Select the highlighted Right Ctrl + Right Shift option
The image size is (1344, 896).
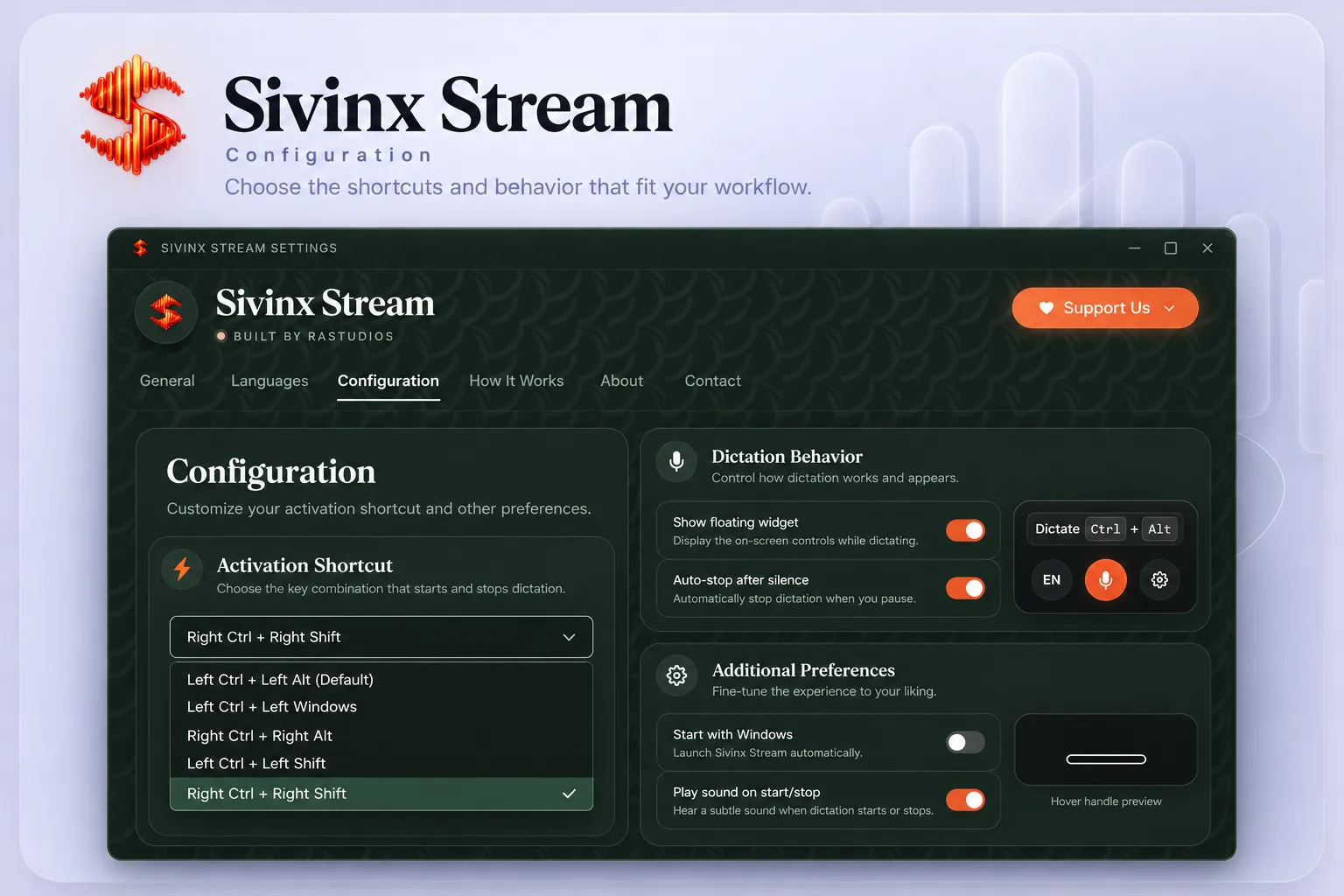tap(381, 794)
